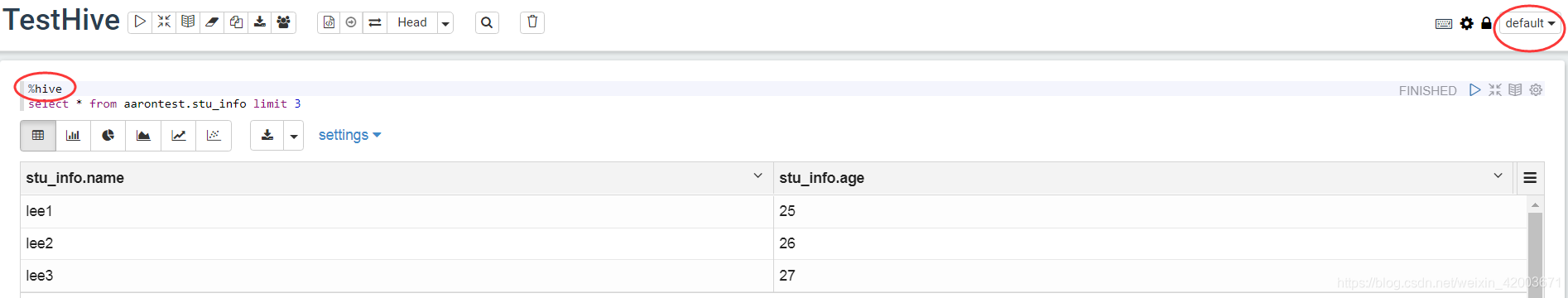Image resolution: width=1568 pixels, height=298 pixels.
Task: Open the default view mode dropdown
Action: click(1530, 23)
